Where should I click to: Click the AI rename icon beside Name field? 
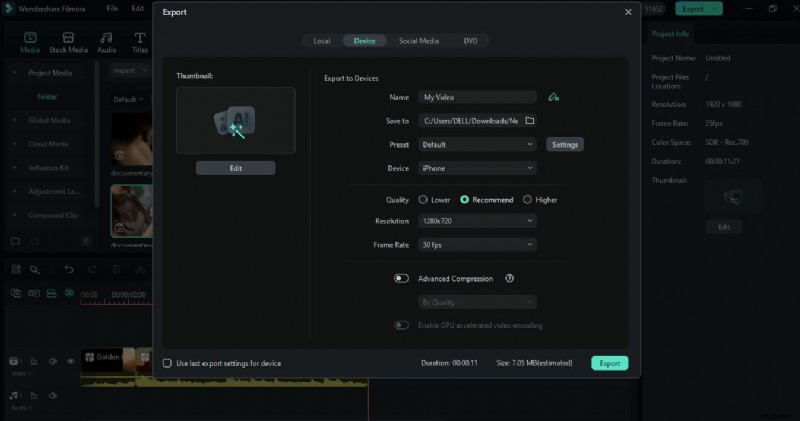pyautogui.click(x=553, y=97)
